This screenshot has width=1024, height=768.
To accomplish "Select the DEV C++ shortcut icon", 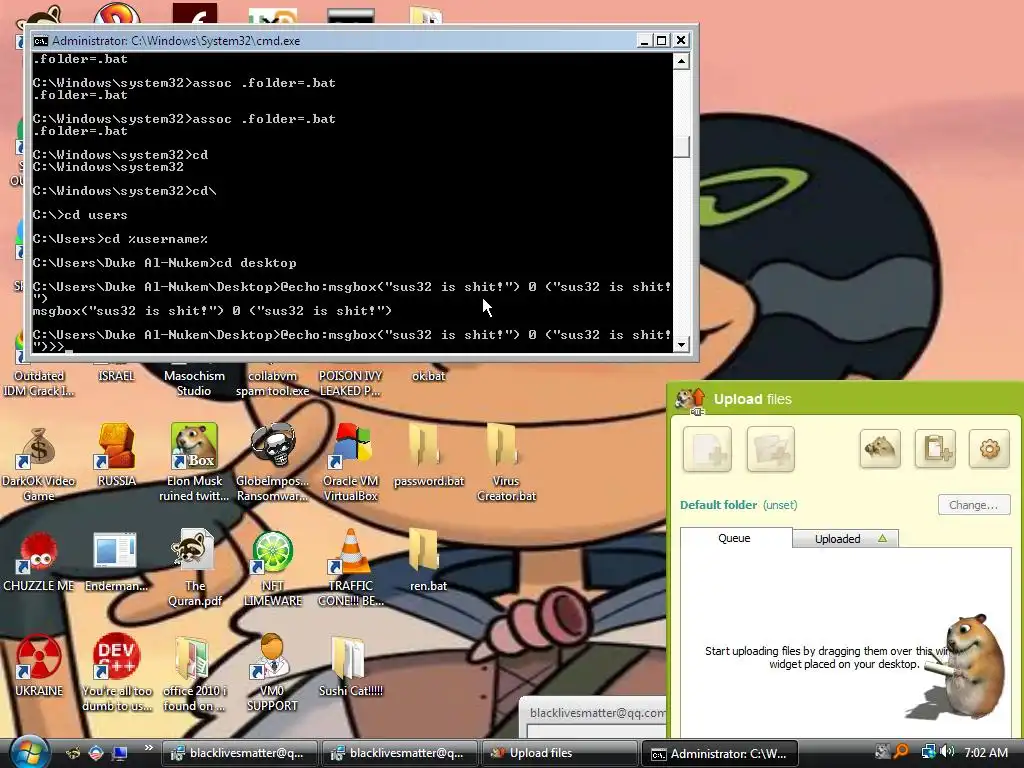I will (116, 671).
